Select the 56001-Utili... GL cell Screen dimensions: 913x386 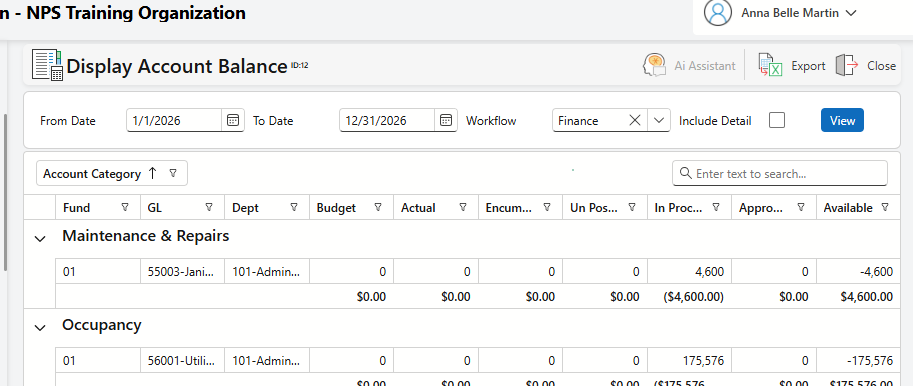pos(182,361)
